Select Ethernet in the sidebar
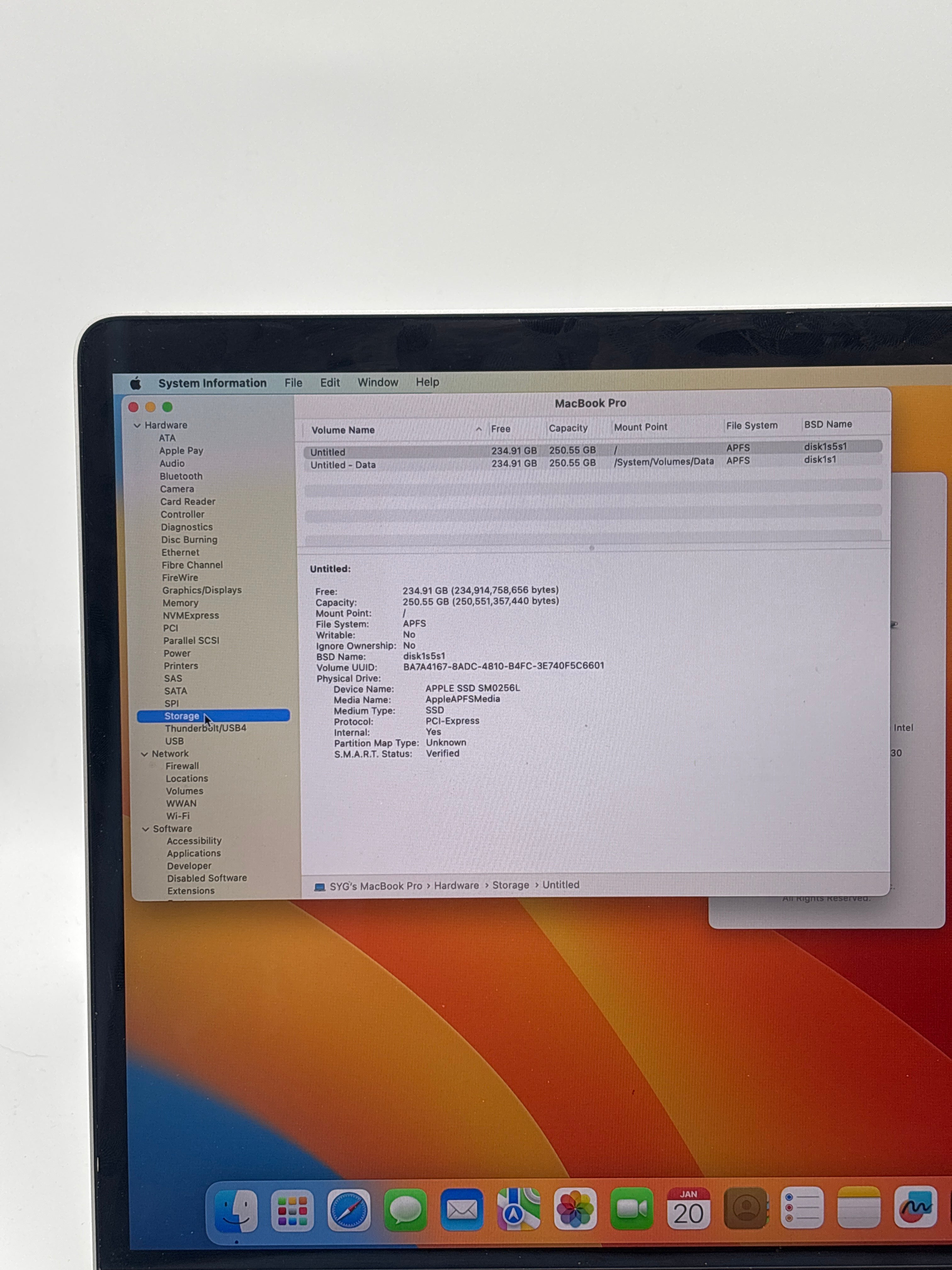Image resolution: width=952 pixels, height=1270 pixels. point(180,552)
